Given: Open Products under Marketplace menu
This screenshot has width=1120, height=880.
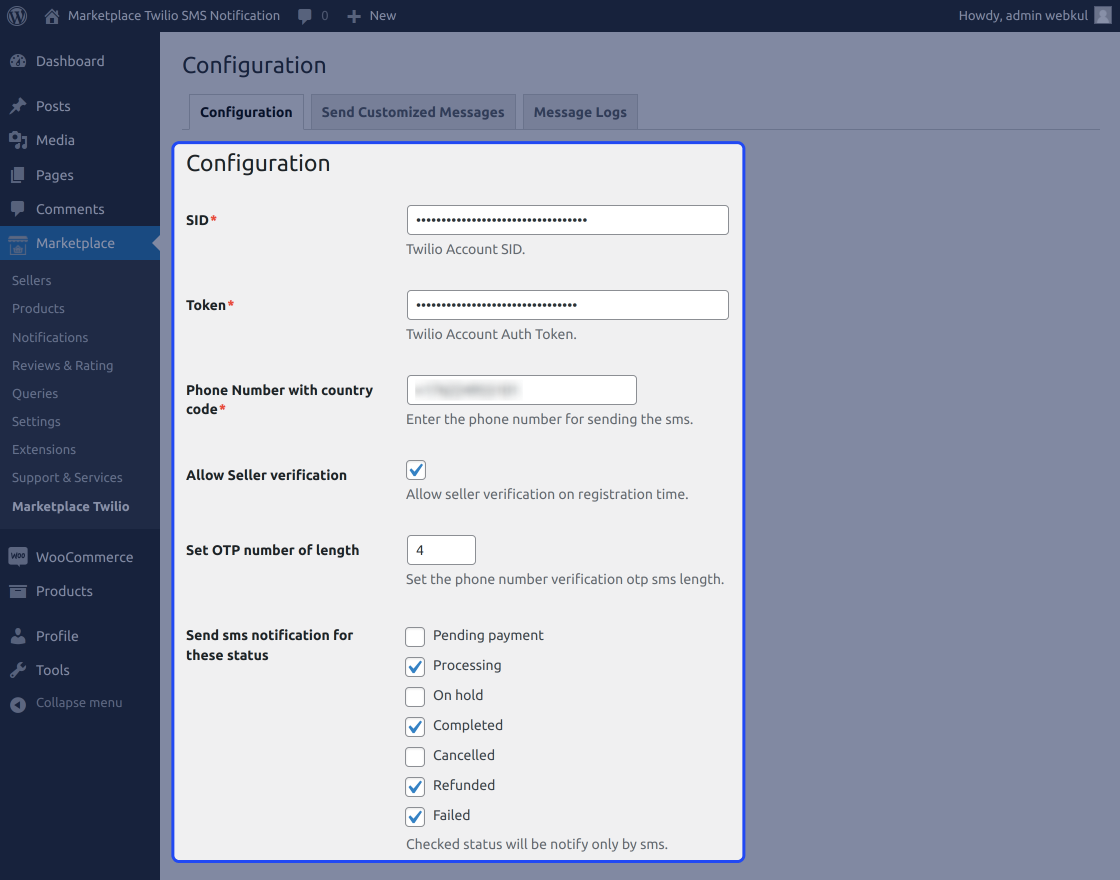Looking at the screenshot, I should (39, 309).
